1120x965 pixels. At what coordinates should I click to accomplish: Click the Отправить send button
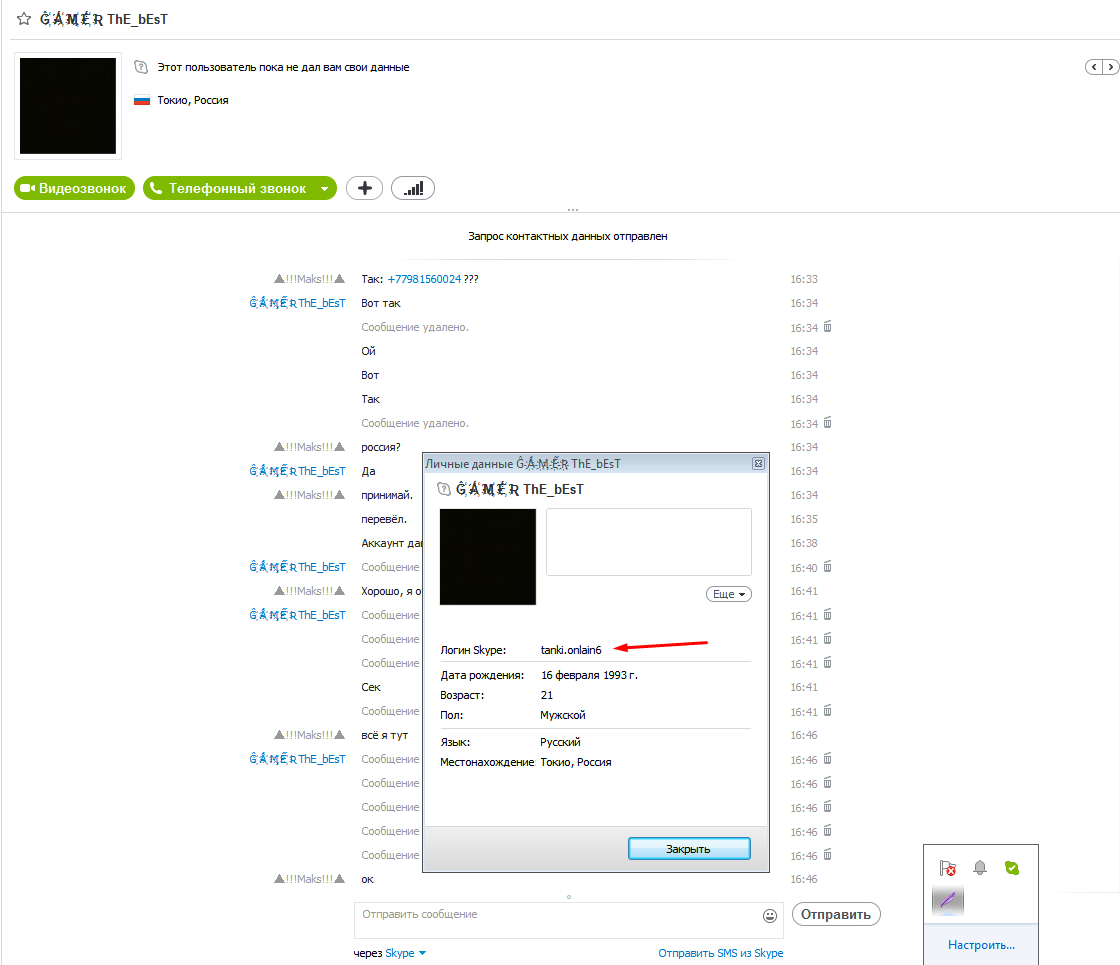click(836, 914)
